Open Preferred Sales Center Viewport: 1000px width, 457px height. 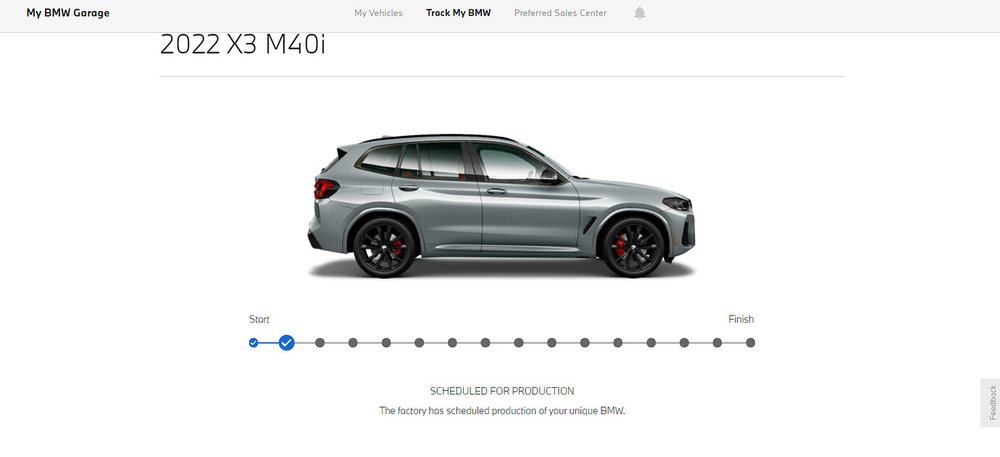click(561, 13)
